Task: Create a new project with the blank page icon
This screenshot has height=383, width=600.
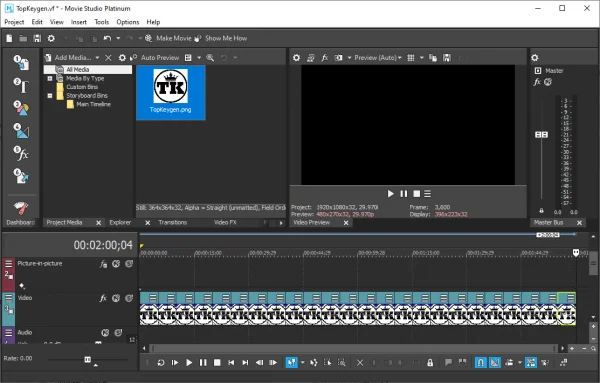Action: point(9,38)
